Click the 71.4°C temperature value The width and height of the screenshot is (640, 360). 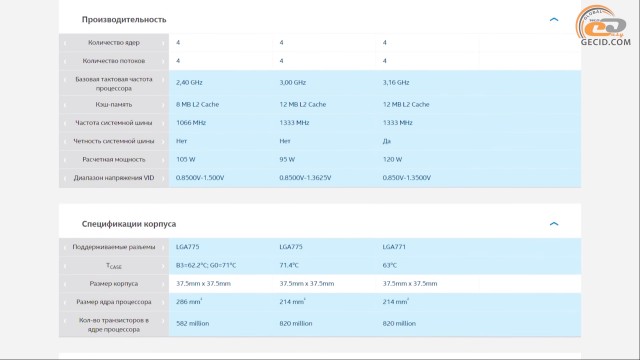pyautogui.click(x=289, y=265)
